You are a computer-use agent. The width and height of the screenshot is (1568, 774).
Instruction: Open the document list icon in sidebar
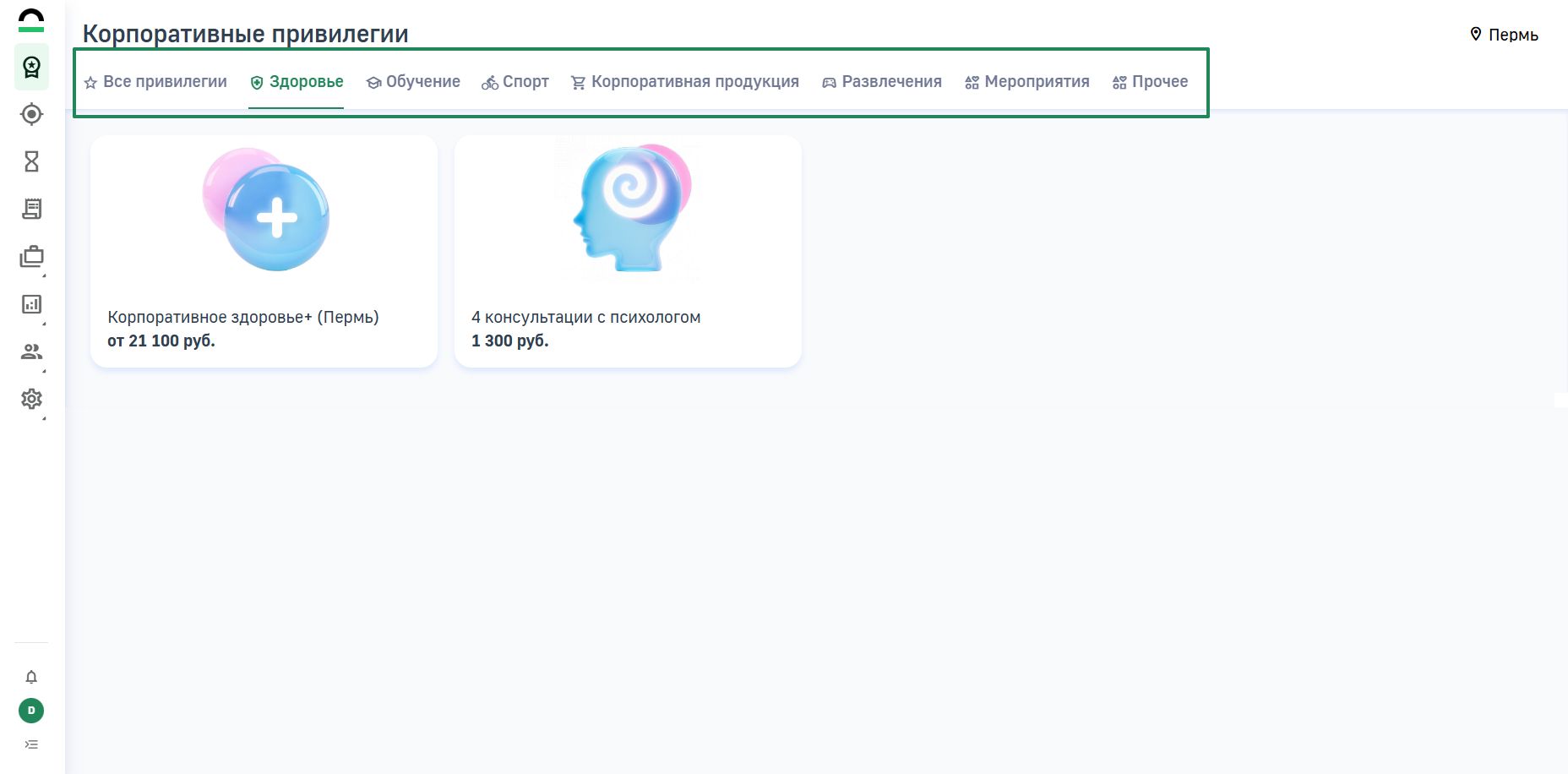tap(31, 209)
